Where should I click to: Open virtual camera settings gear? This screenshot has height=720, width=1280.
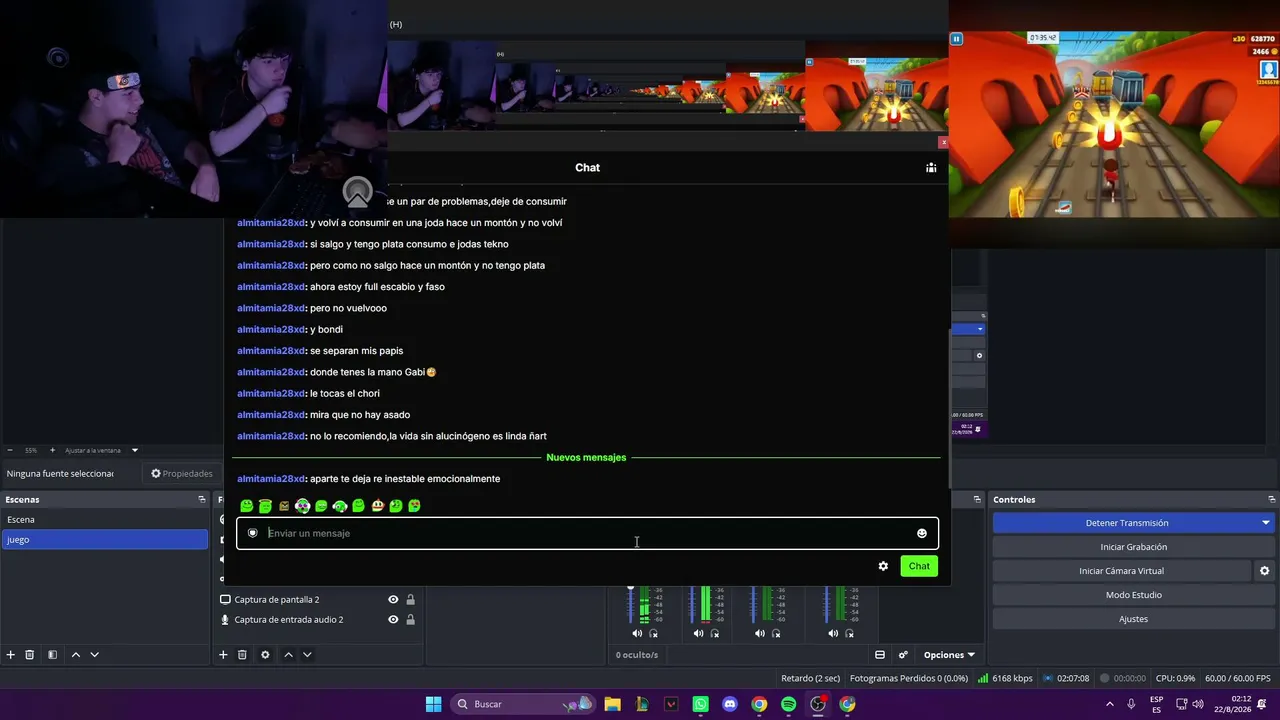tap(1264, 571)
